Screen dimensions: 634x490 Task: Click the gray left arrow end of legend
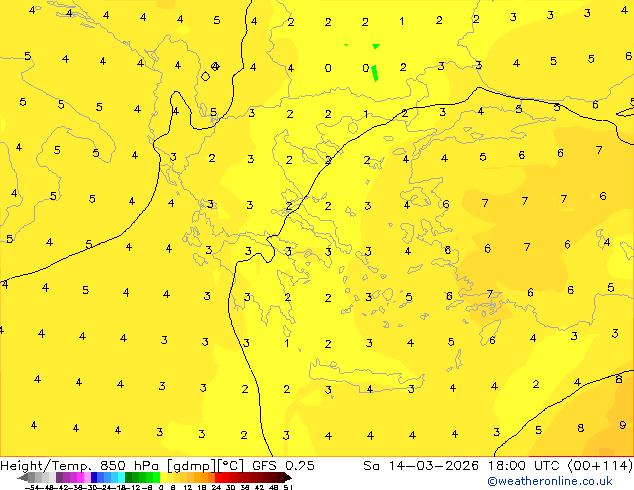coord(23,477)
